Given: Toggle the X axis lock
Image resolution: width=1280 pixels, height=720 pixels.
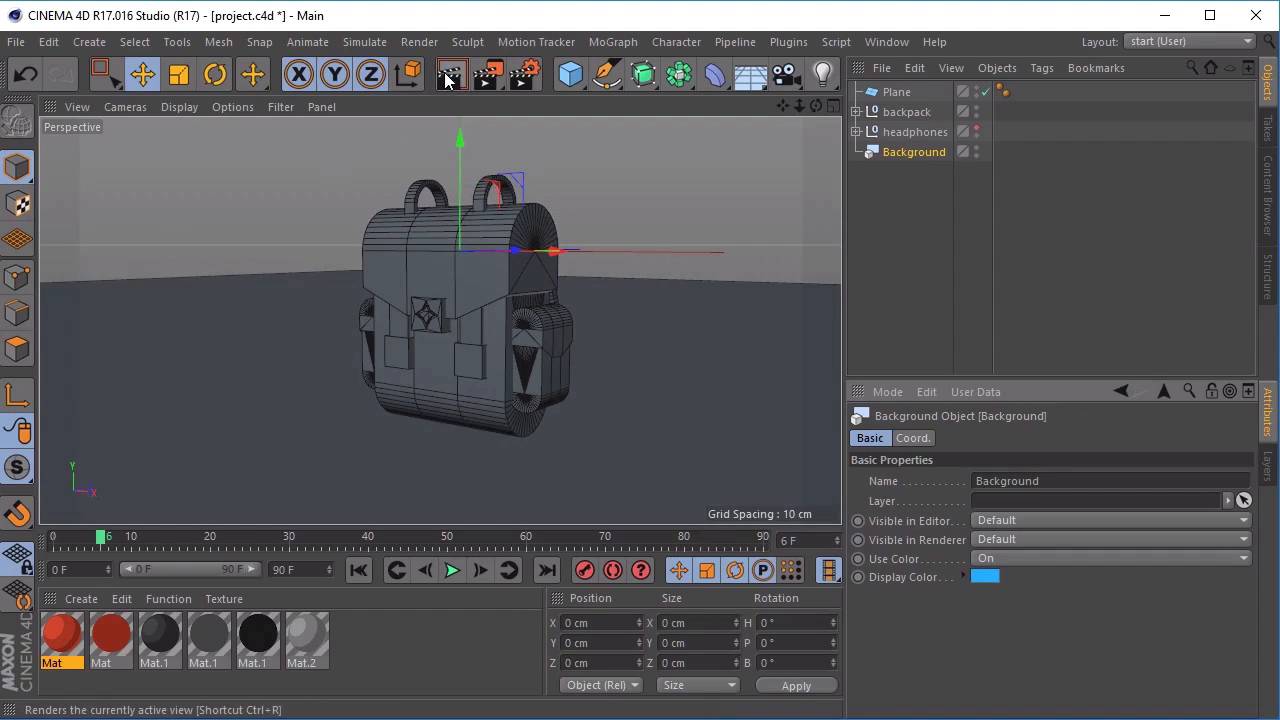Looking at the screenshot, I should click(298, 75).
